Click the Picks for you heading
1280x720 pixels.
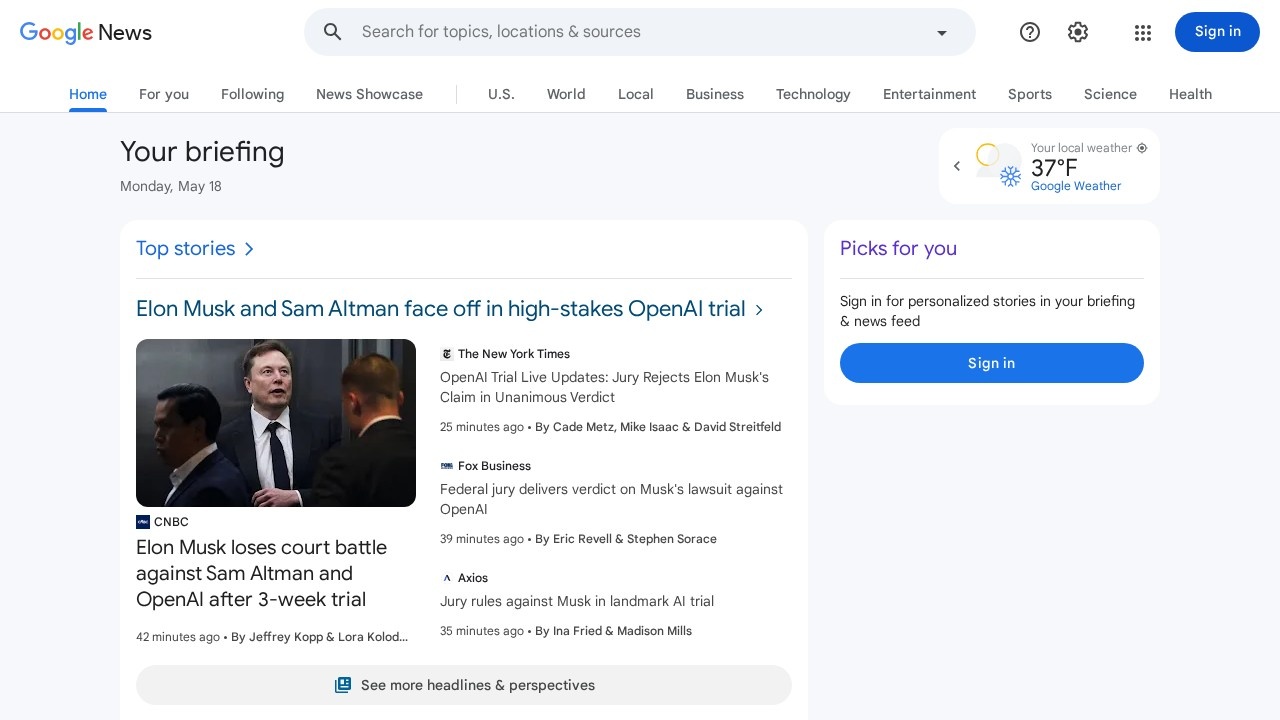coord(899,248)
